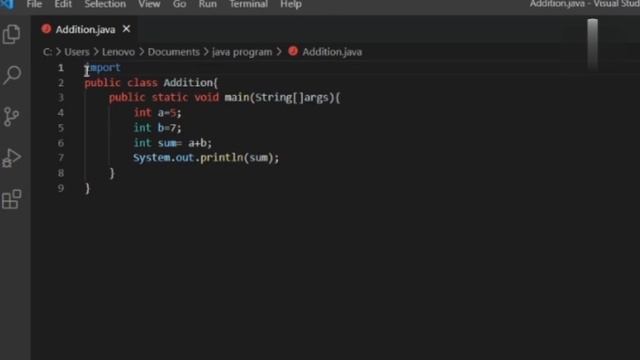
Task: Open the Help menu
Action: point(291,4)
